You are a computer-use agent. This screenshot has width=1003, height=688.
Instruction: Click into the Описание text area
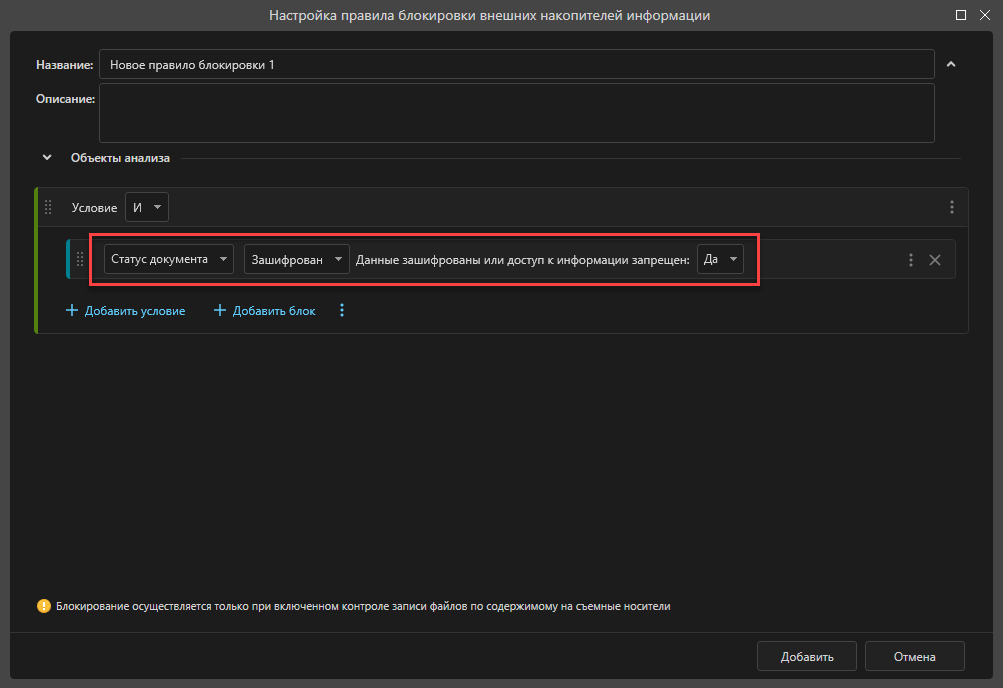[516, 113]
